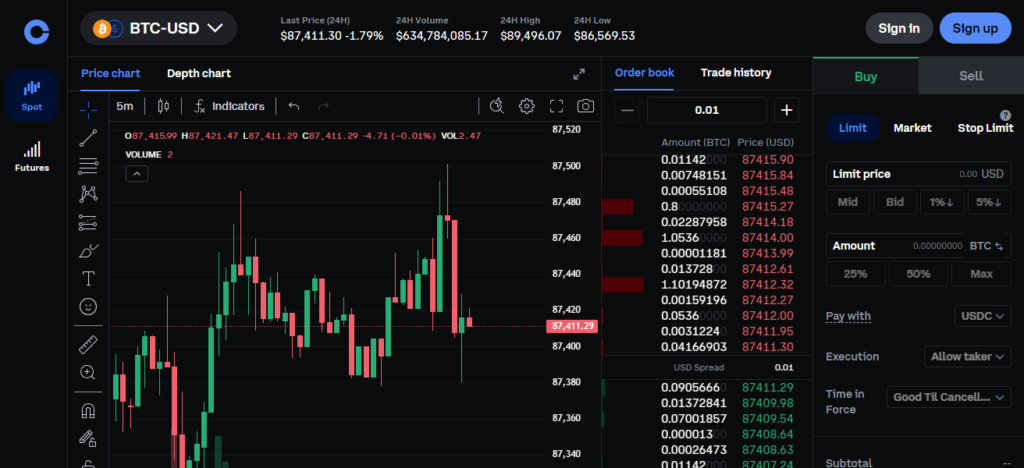Click the 0.01 aggregation value field
The width and height of the screenshot is (1024, 468).
[707, 110]
